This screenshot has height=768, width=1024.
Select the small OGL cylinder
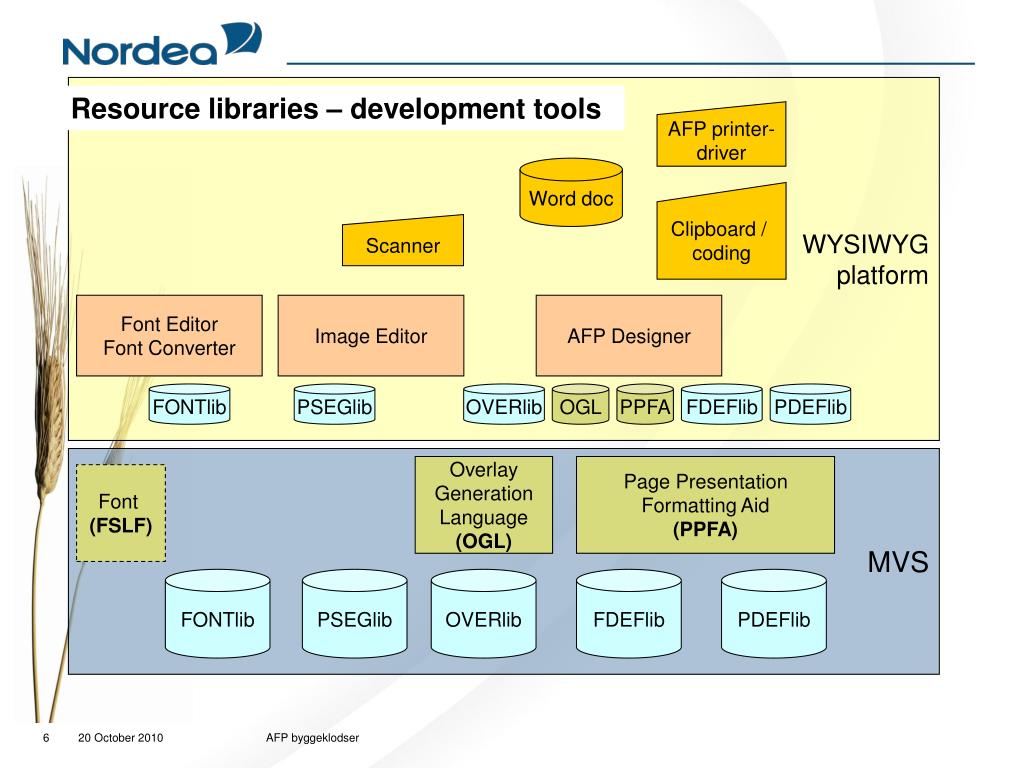(x=580, y=404)
